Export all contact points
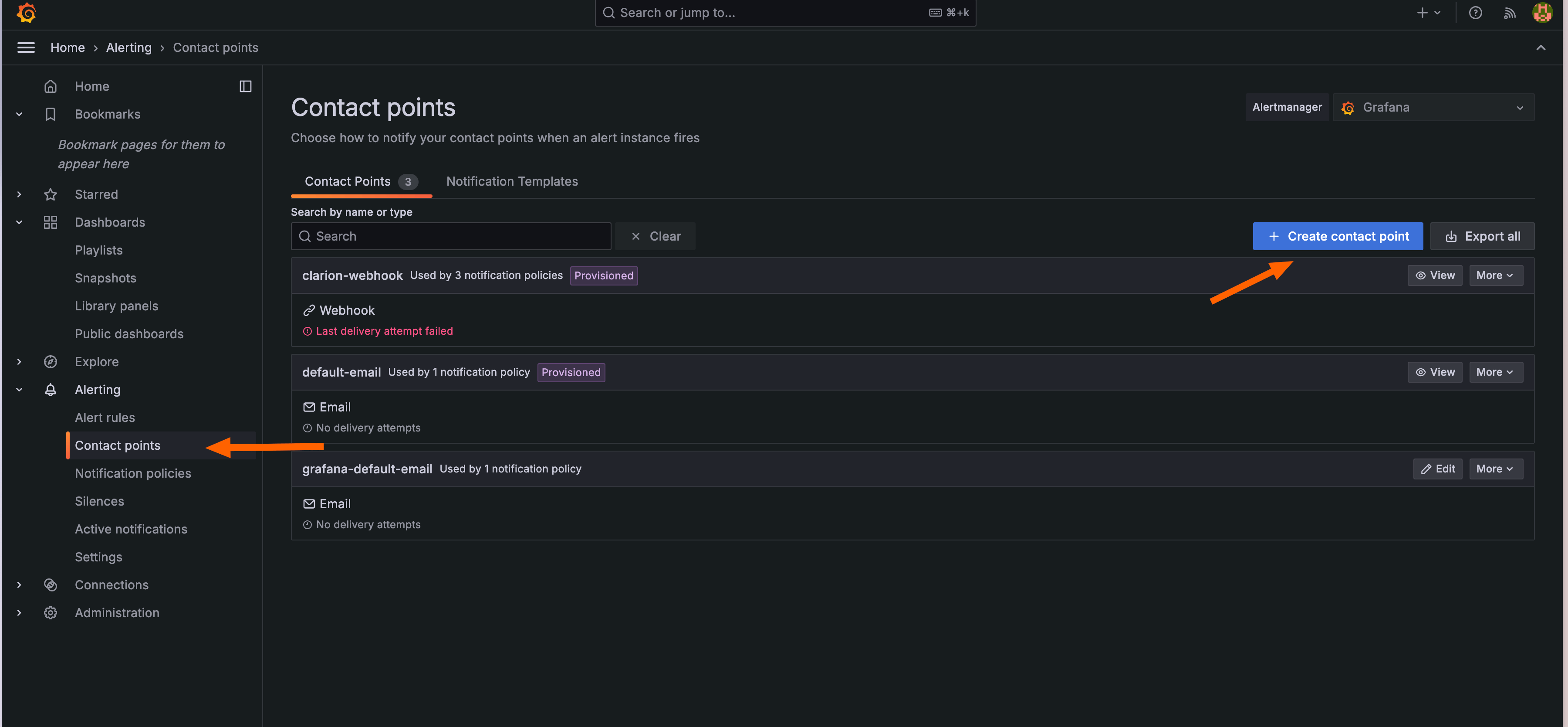The width and height of the screenshot is (1568, 727). click(1482, 236)
